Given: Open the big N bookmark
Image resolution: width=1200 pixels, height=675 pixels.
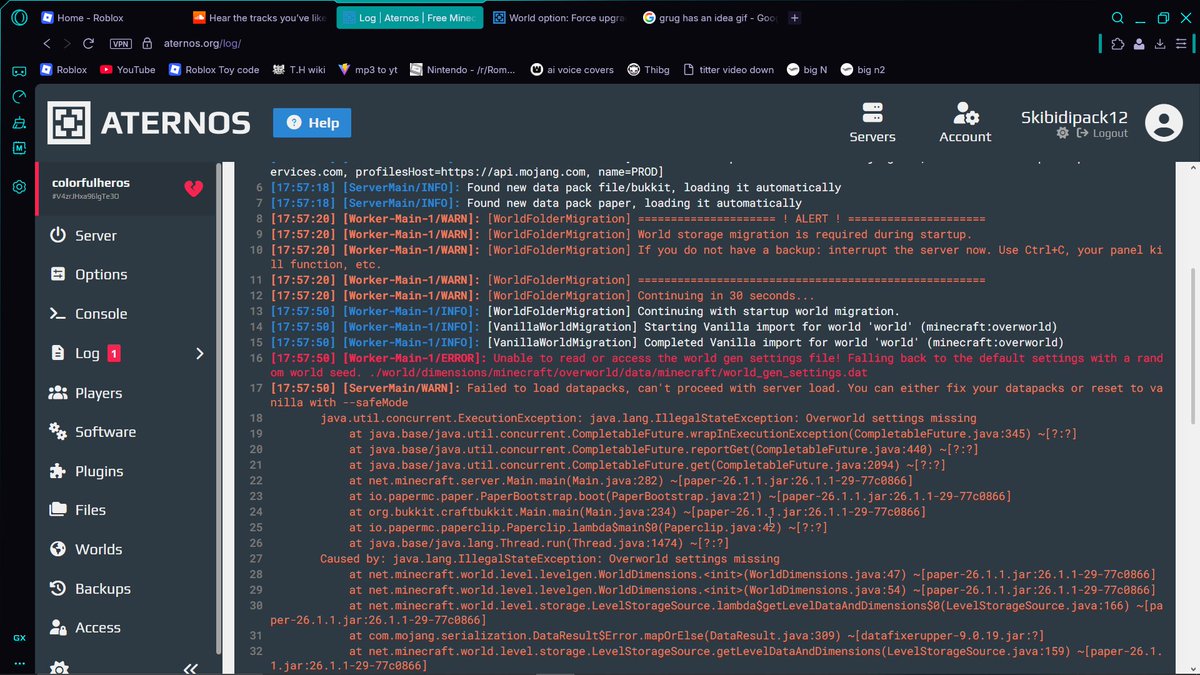Looking at the screenshot, I should (807, 70).
